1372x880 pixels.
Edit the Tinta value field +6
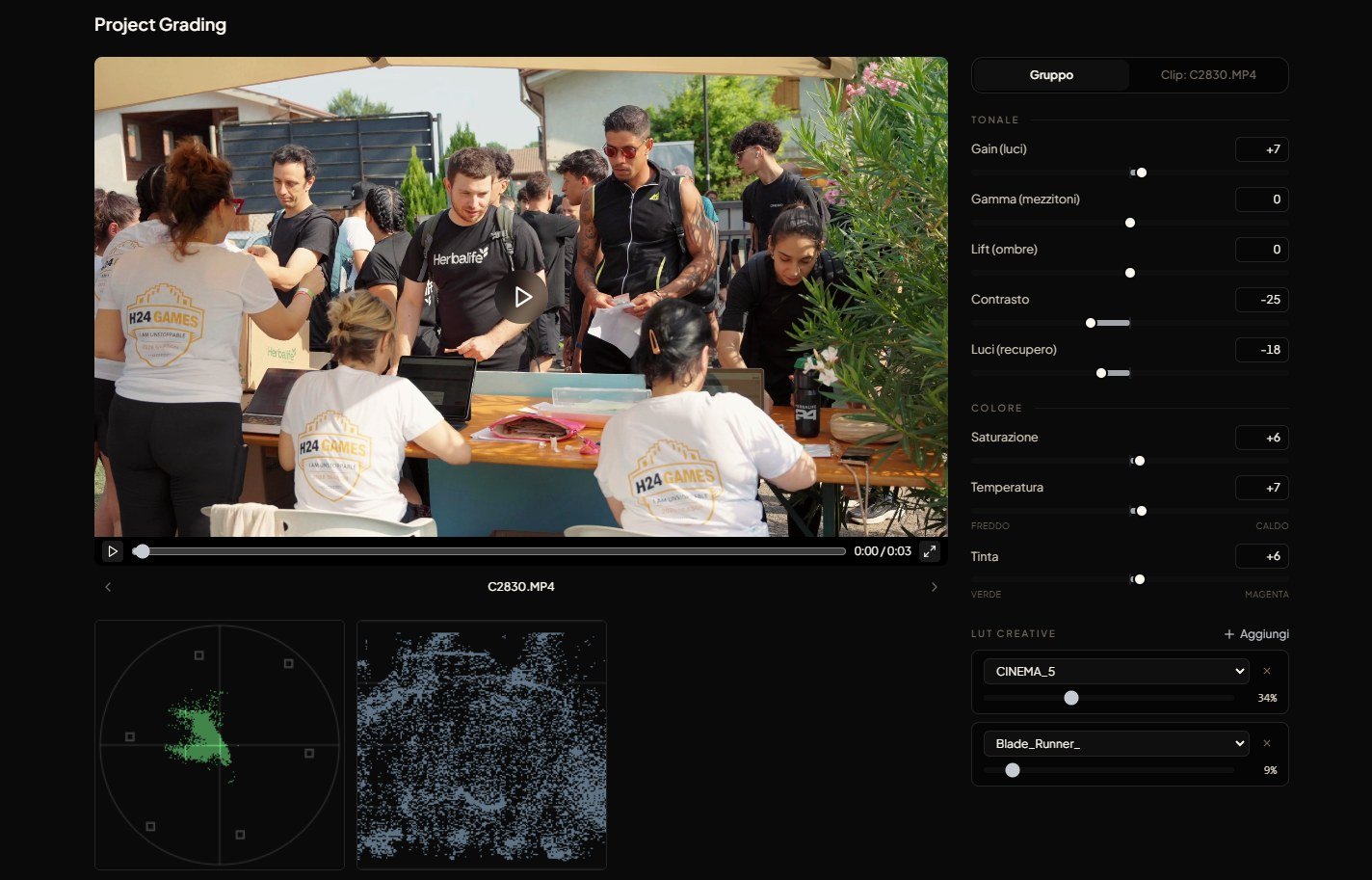pos(1262,557)
